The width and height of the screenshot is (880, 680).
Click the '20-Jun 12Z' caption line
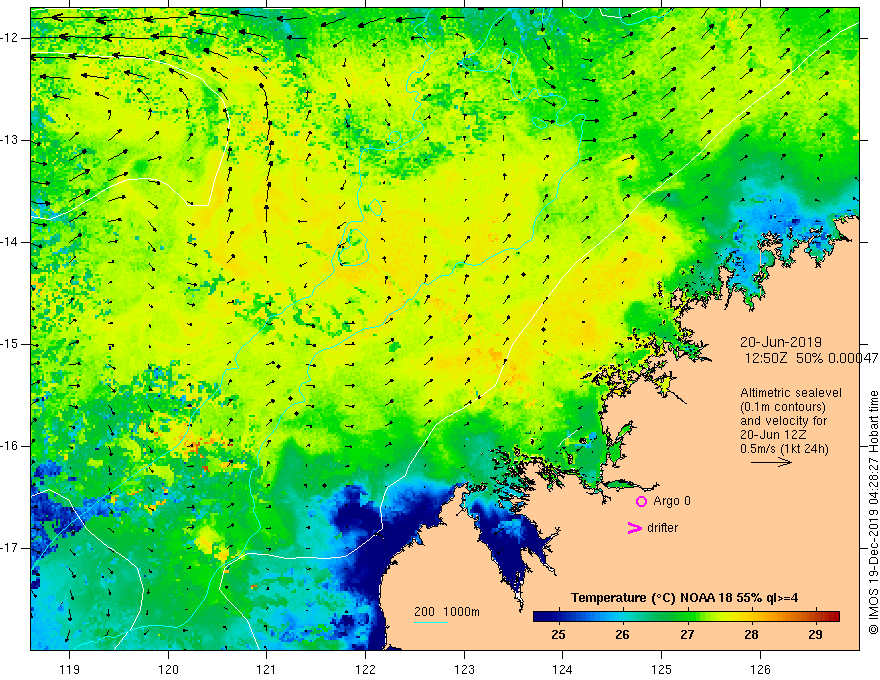[x=773, y=435]
